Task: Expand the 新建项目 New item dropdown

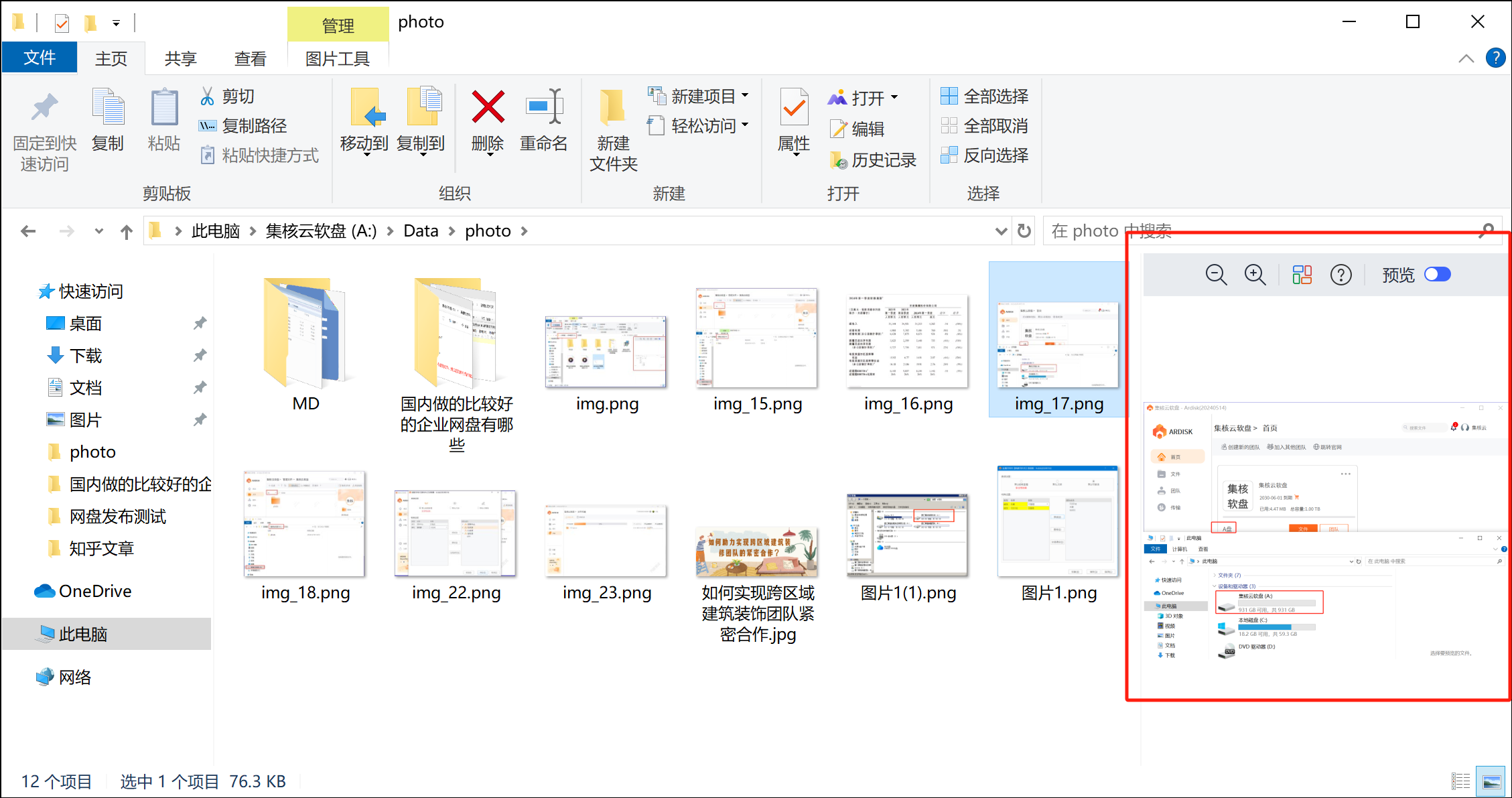Action: click(x=745, y=96)
